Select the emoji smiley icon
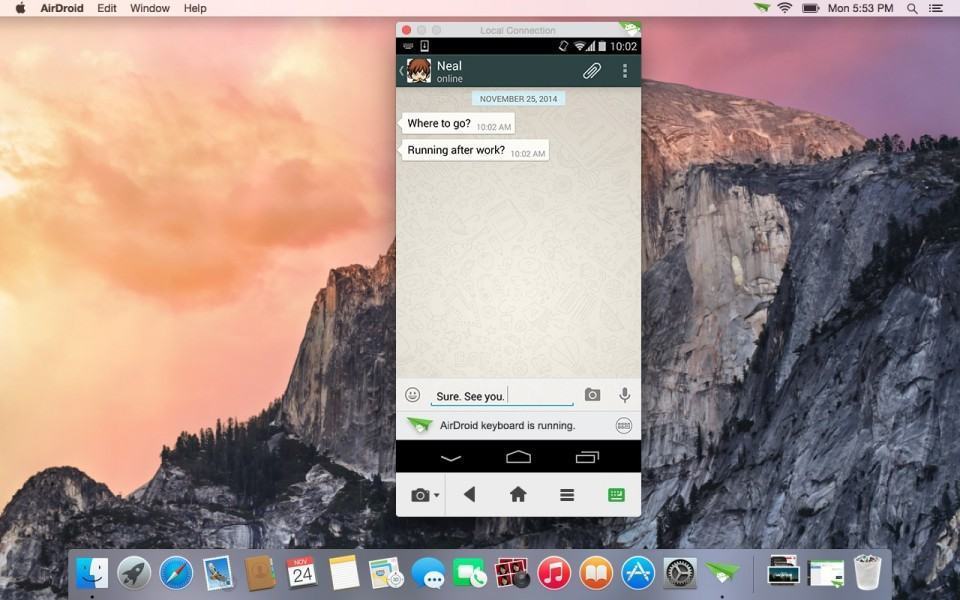This screenshot has width=960, height=600. 412,395
